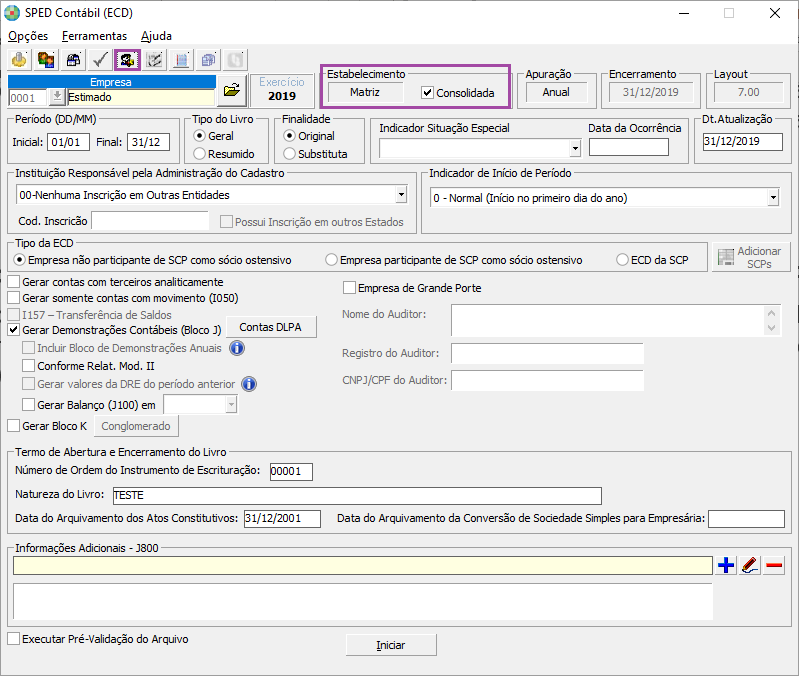Click the notebook page toolbar icon
The image size is (799, 676).
pos(181,60)
